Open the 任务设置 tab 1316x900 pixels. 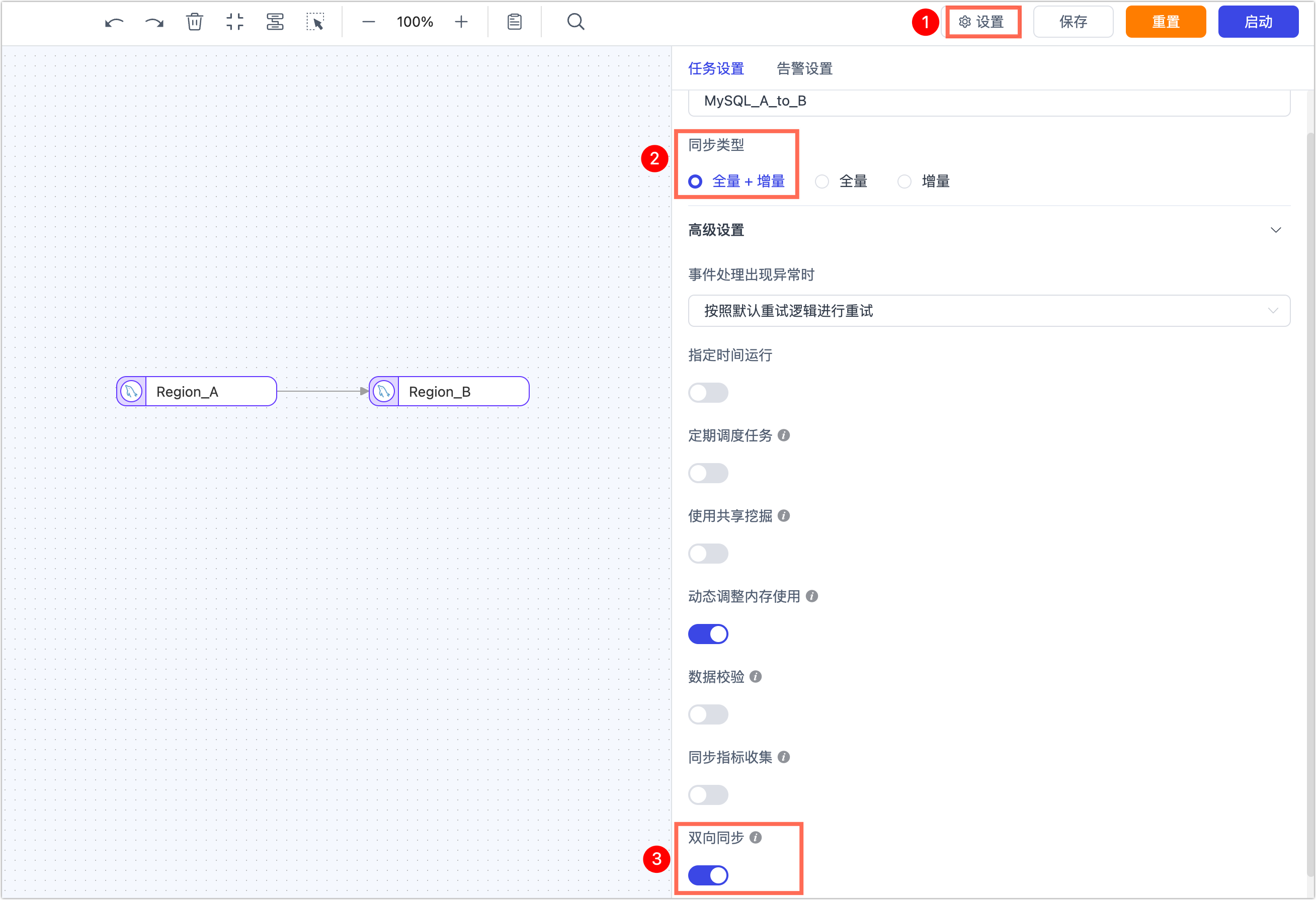[716, 68]
